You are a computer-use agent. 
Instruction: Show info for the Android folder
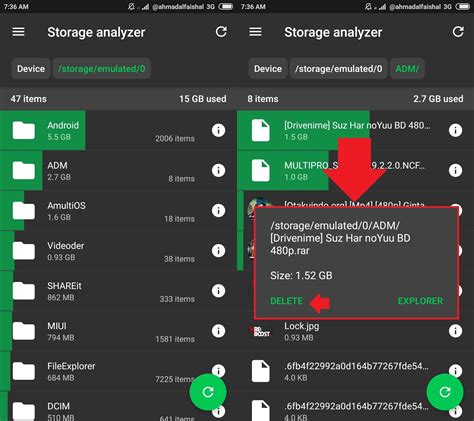(x=218, y=130)
